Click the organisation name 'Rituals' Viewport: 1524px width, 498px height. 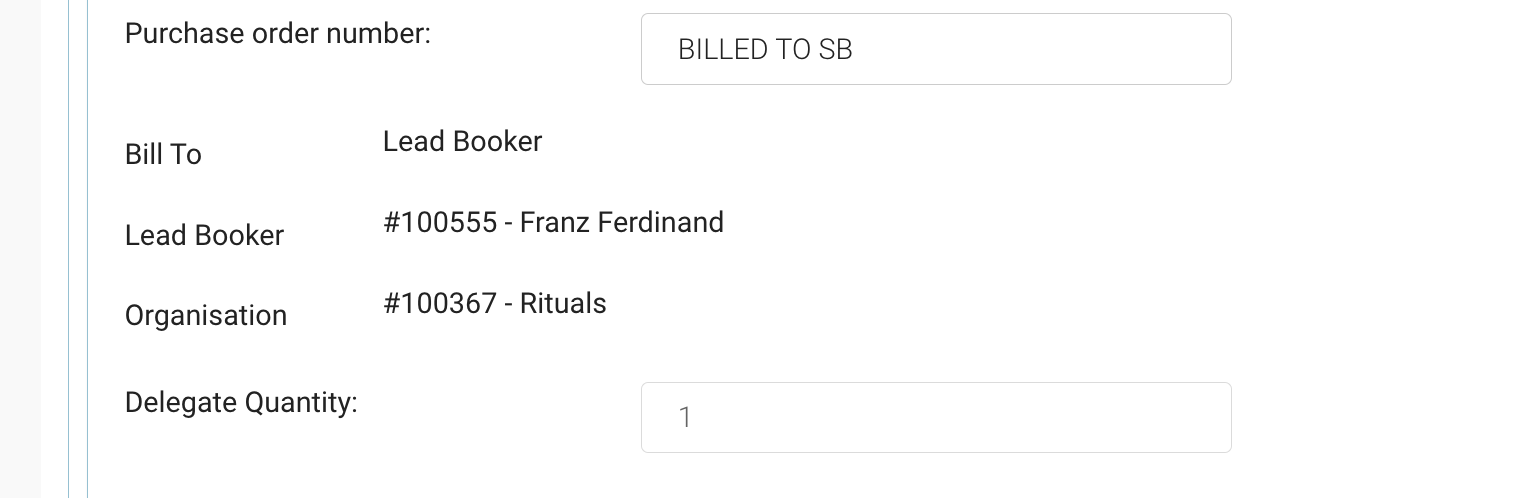click(x=563, y=303)
